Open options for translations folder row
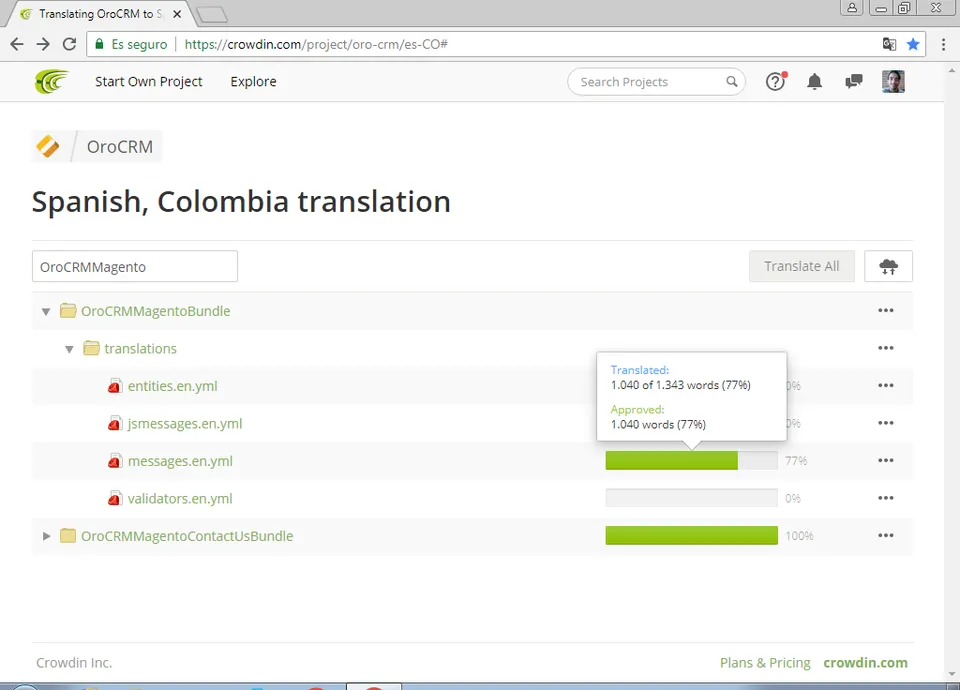This screenshot has width=960, height=690. [886, 348]
